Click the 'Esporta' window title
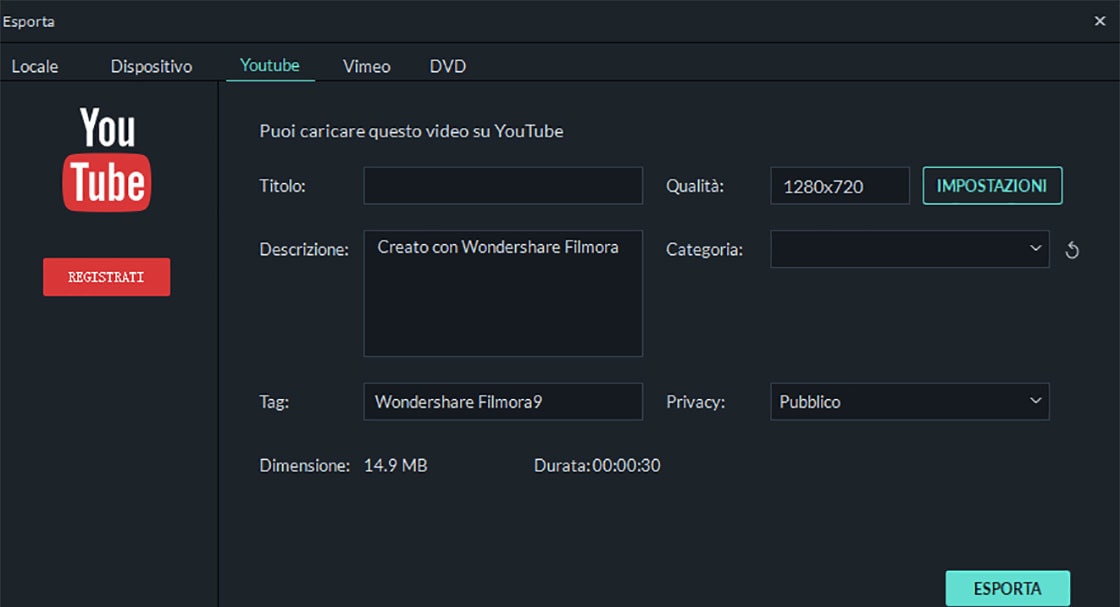 click(29, 21)
